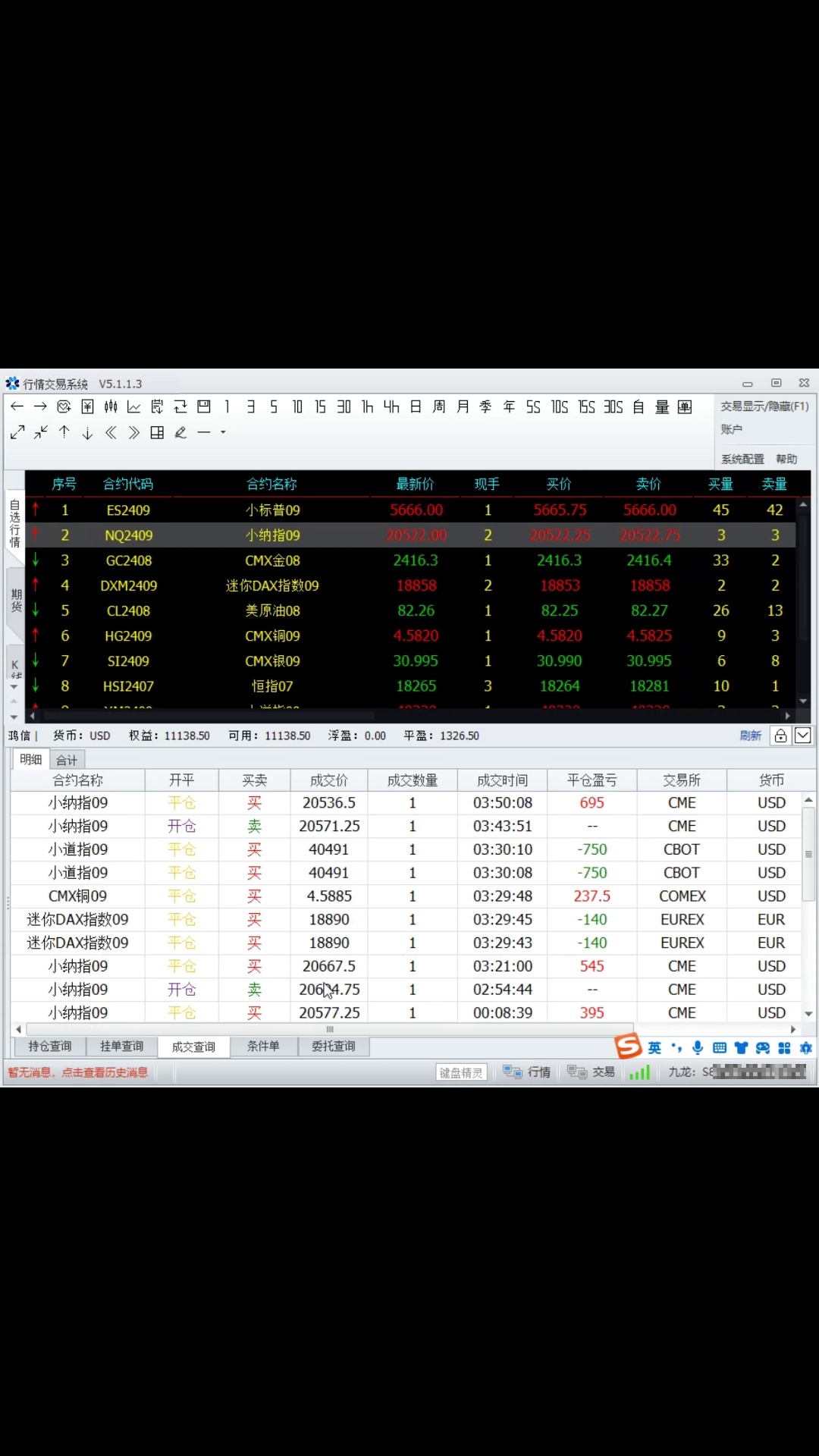
Task: Open the line chart icon
Action: [134, 406]
